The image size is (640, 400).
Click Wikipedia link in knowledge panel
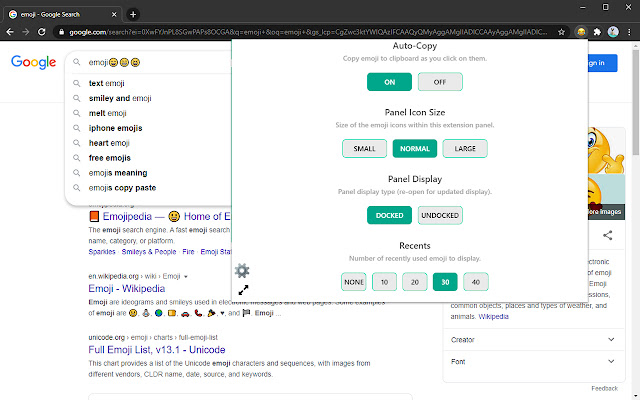pos(493,316)
